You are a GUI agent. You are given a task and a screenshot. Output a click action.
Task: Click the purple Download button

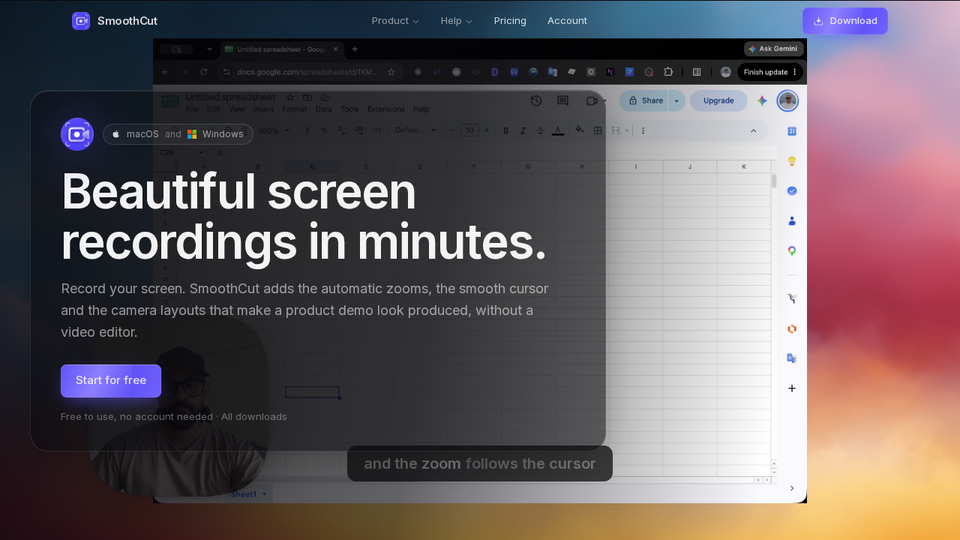[845, 21]
